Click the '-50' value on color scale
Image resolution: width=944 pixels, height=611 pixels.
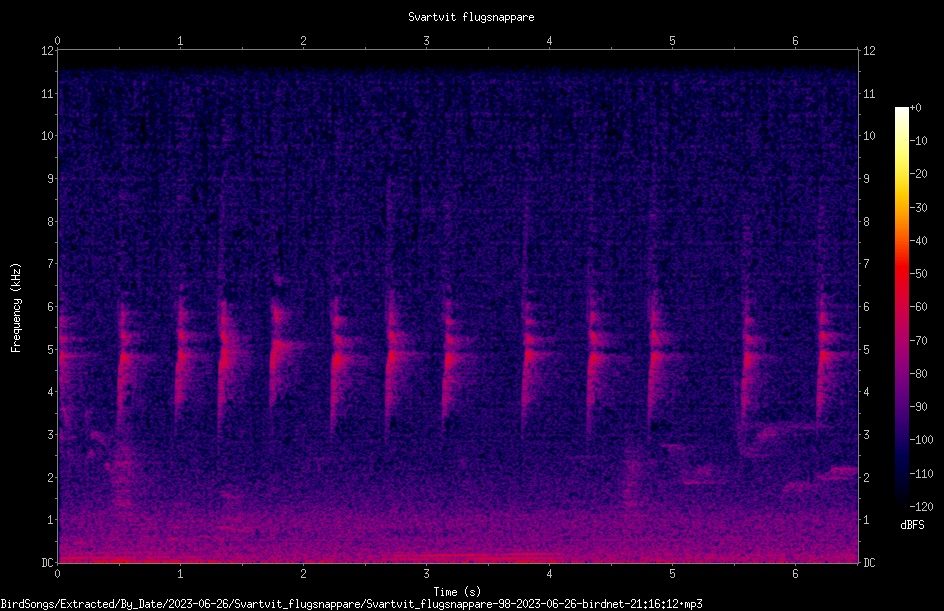point(918,273)
